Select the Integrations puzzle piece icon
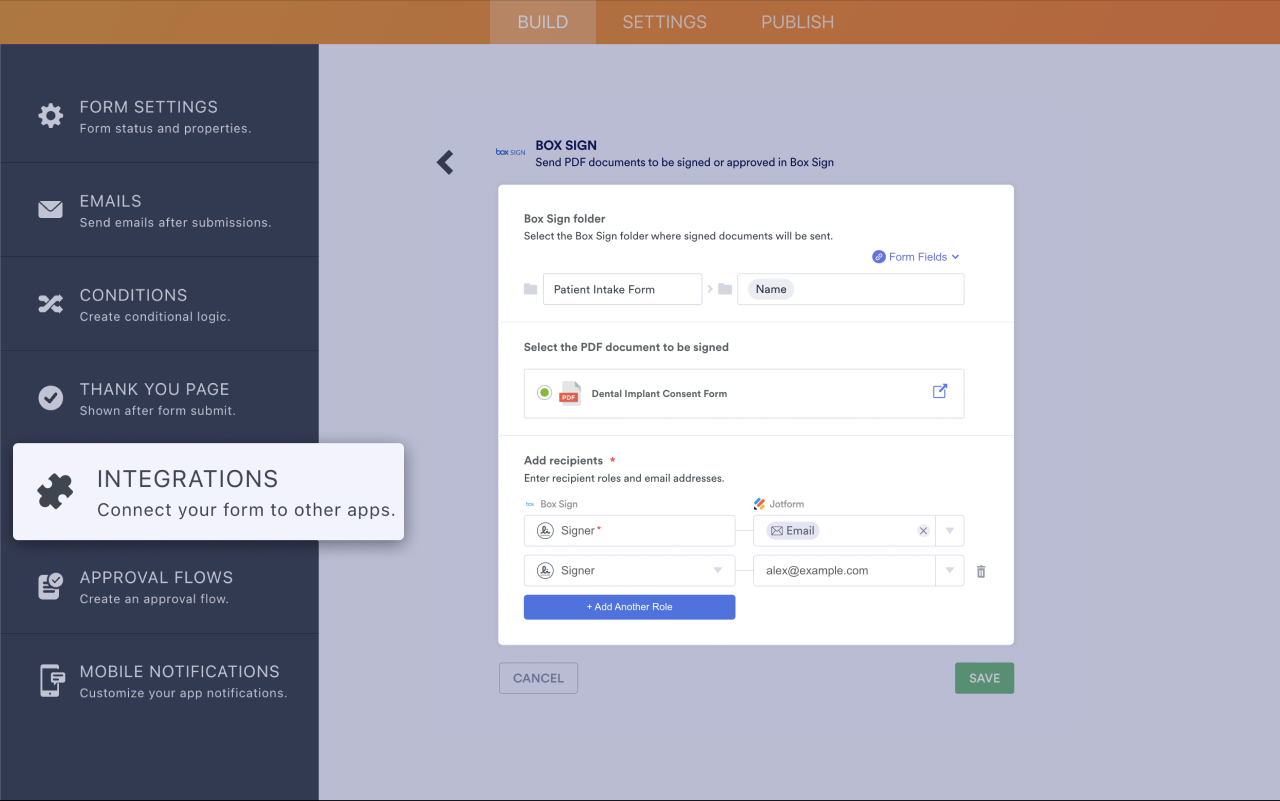 coord(54,491)
